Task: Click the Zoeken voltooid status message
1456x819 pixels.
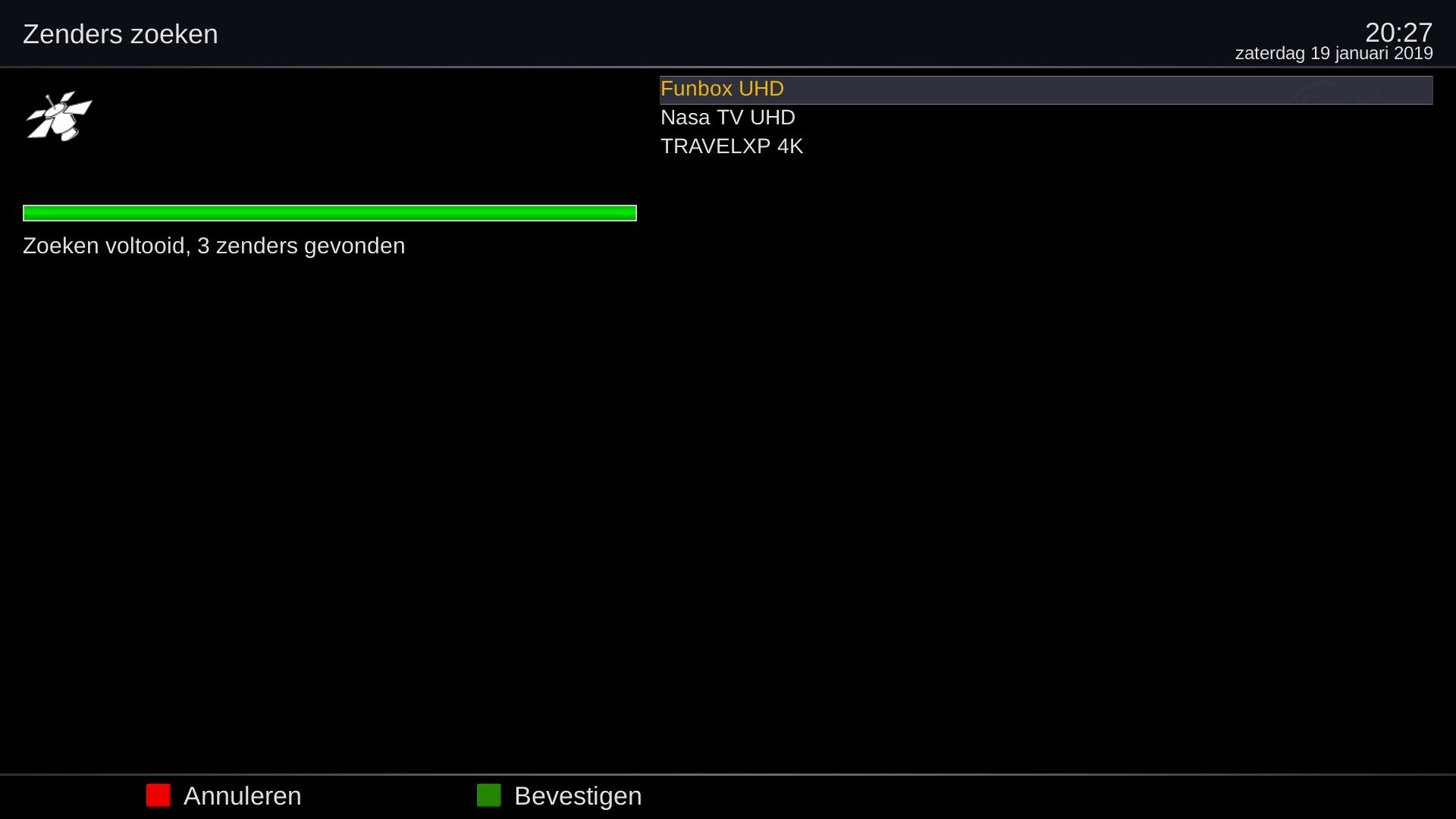Action: pos(214,246)
